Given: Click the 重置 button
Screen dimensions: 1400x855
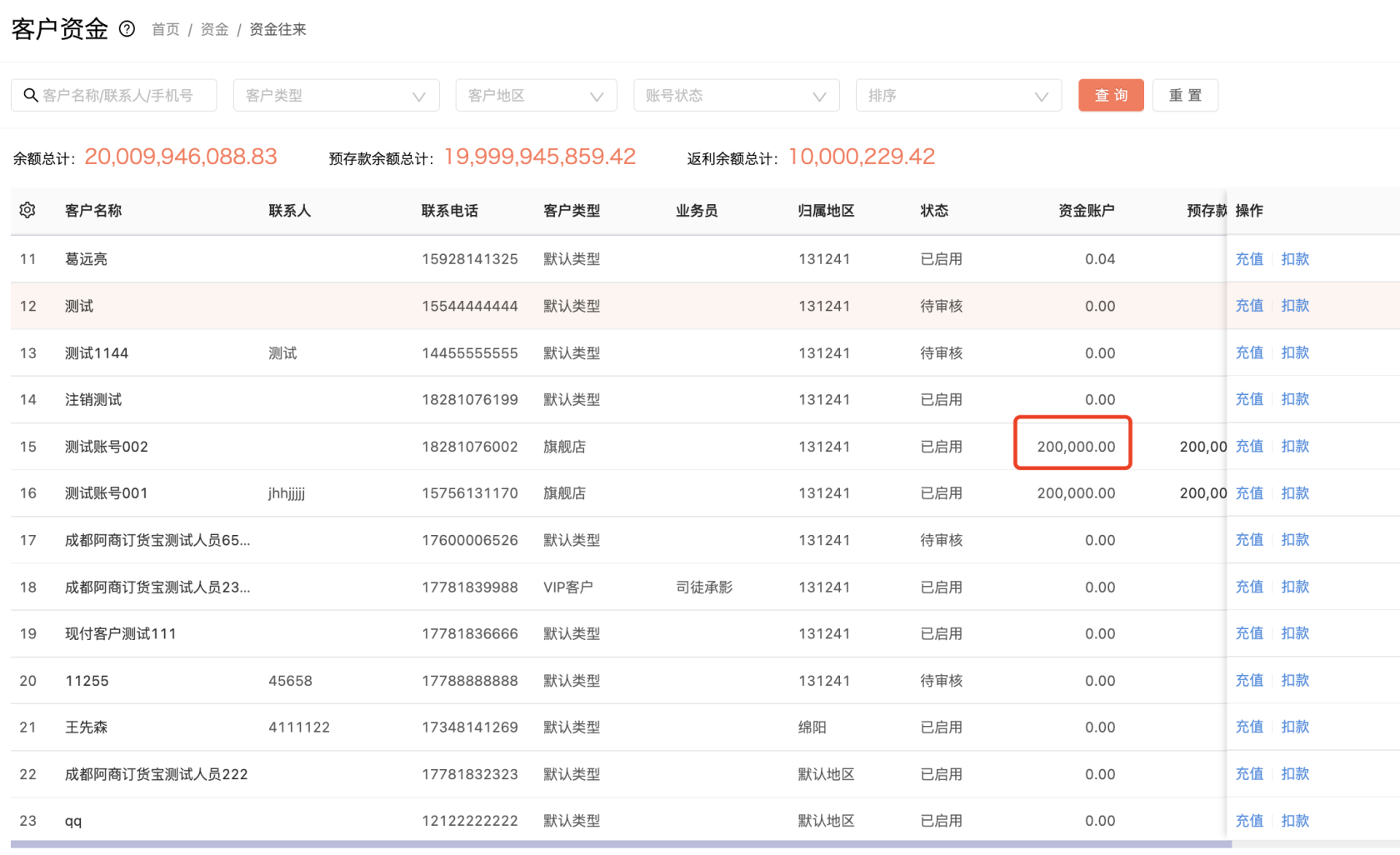Looking at the screenshot, I should pyautogui.click(x=1185, y=95).
